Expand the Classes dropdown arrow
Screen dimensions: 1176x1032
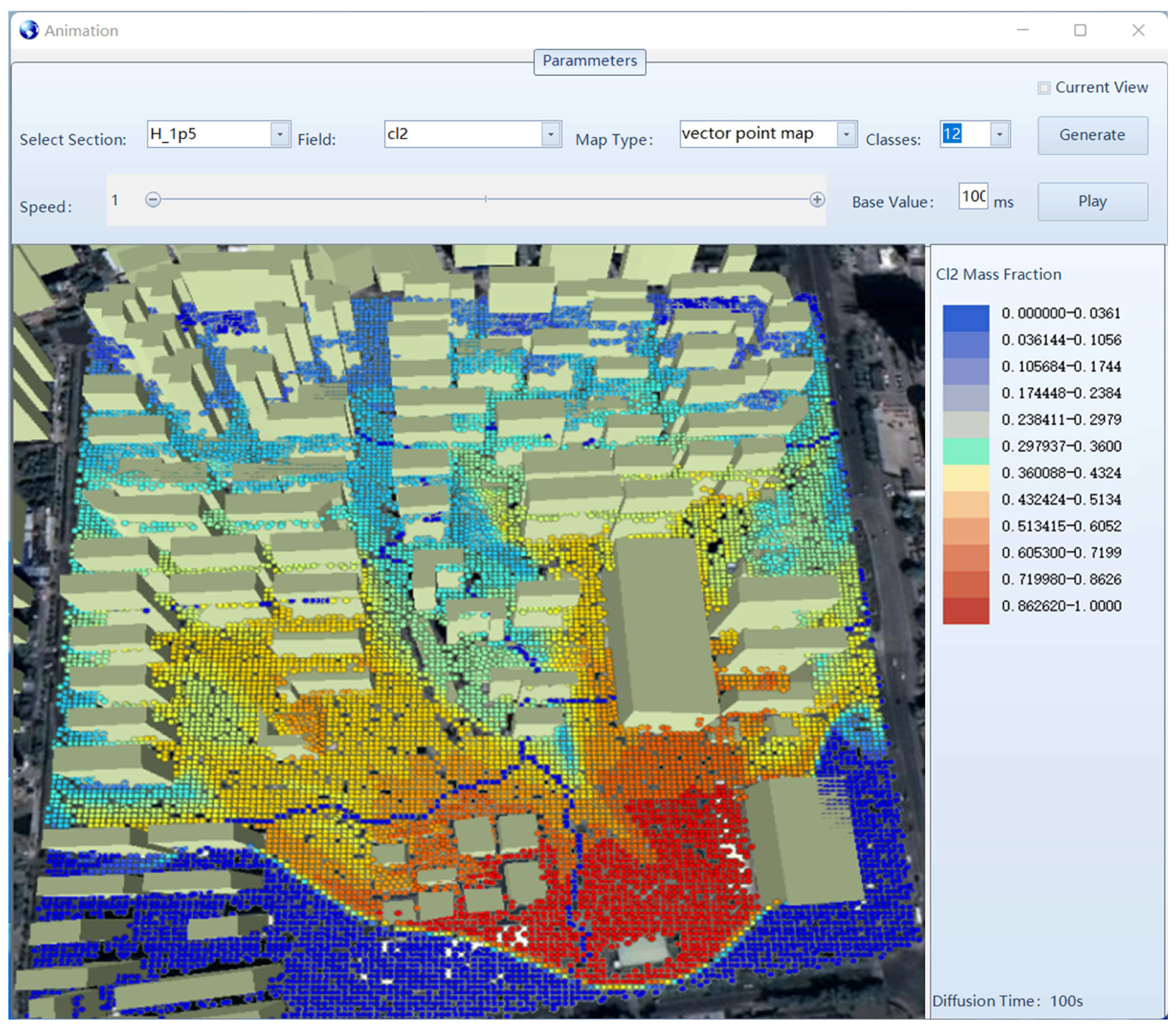999,134
